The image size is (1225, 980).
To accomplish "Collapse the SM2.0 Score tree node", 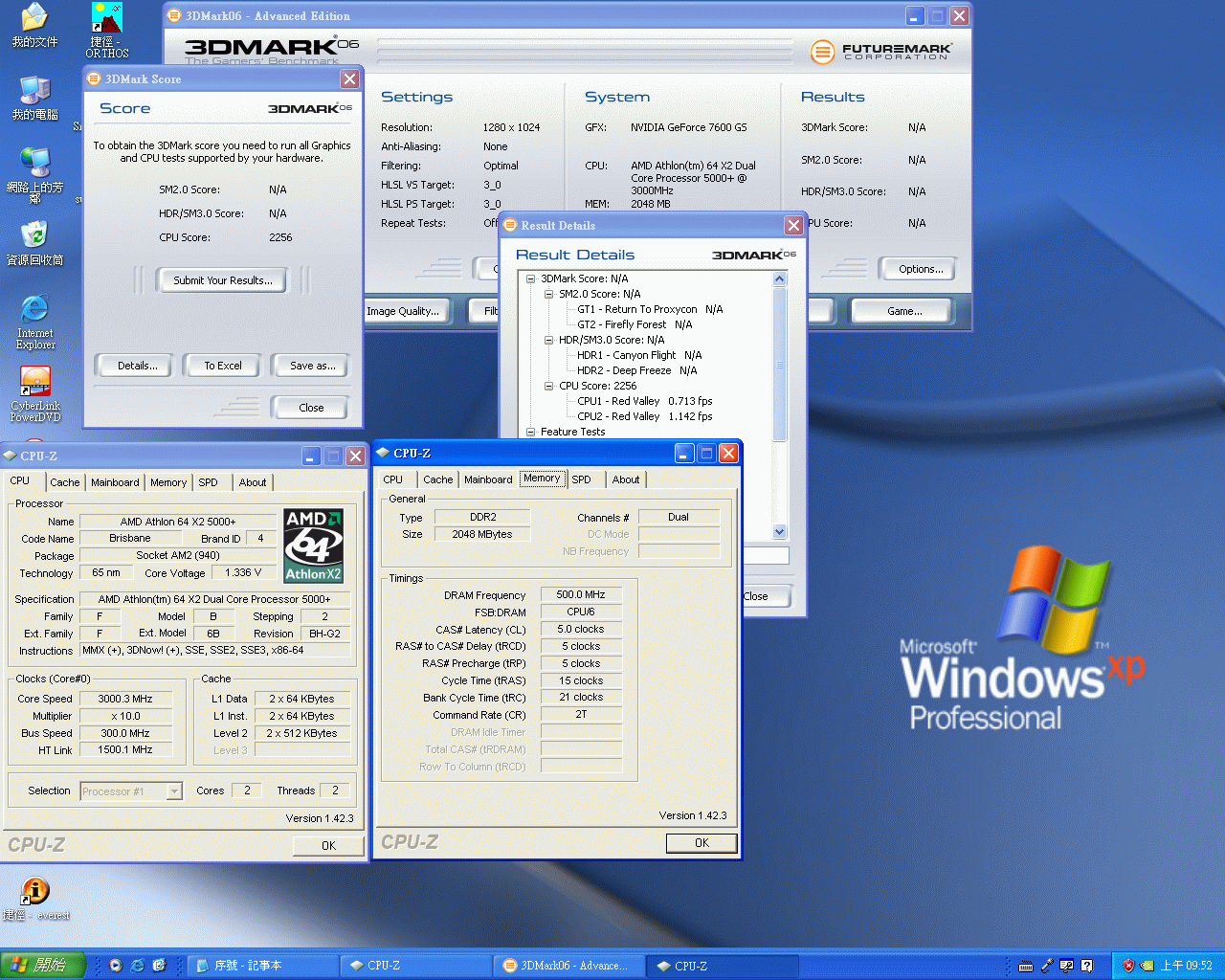I will (x=548, y=294).
